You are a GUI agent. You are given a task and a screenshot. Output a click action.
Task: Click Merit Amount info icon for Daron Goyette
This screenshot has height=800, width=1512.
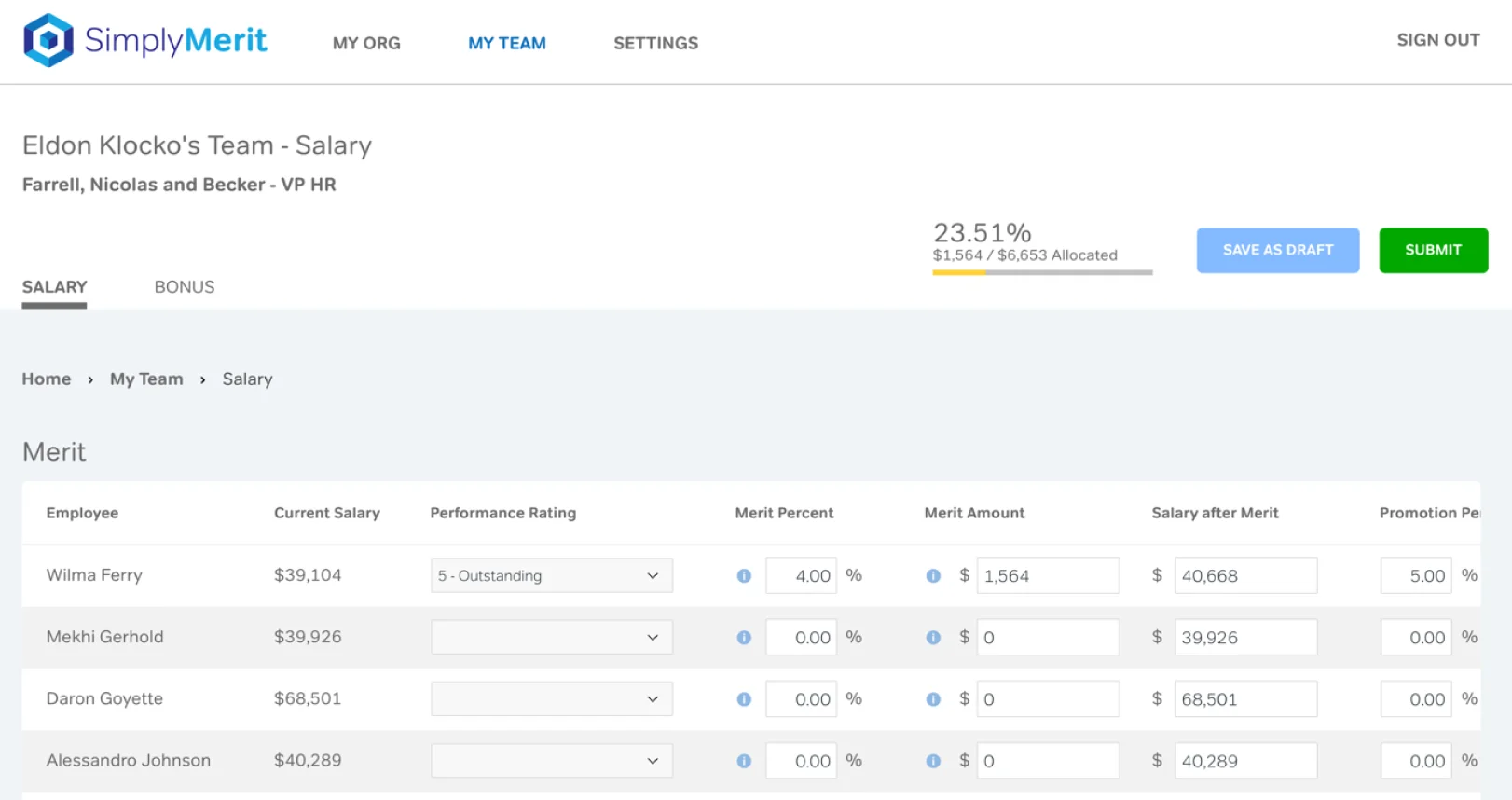pos(933,699)
